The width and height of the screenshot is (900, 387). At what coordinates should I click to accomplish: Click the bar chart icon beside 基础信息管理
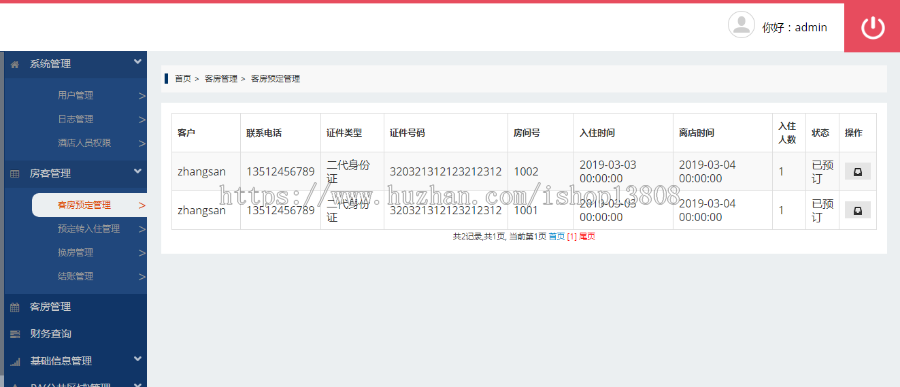[x=15, y=361]
